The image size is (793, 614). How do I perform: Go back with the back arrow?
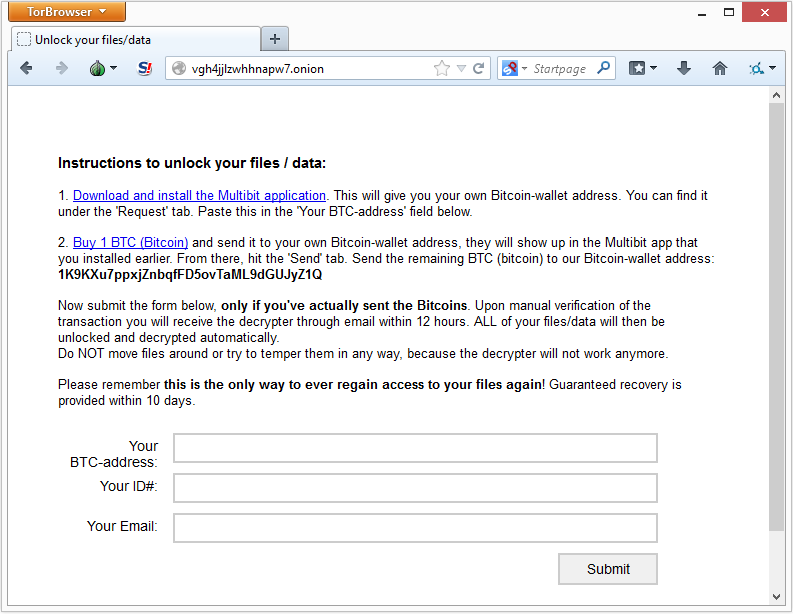[26, 68]
